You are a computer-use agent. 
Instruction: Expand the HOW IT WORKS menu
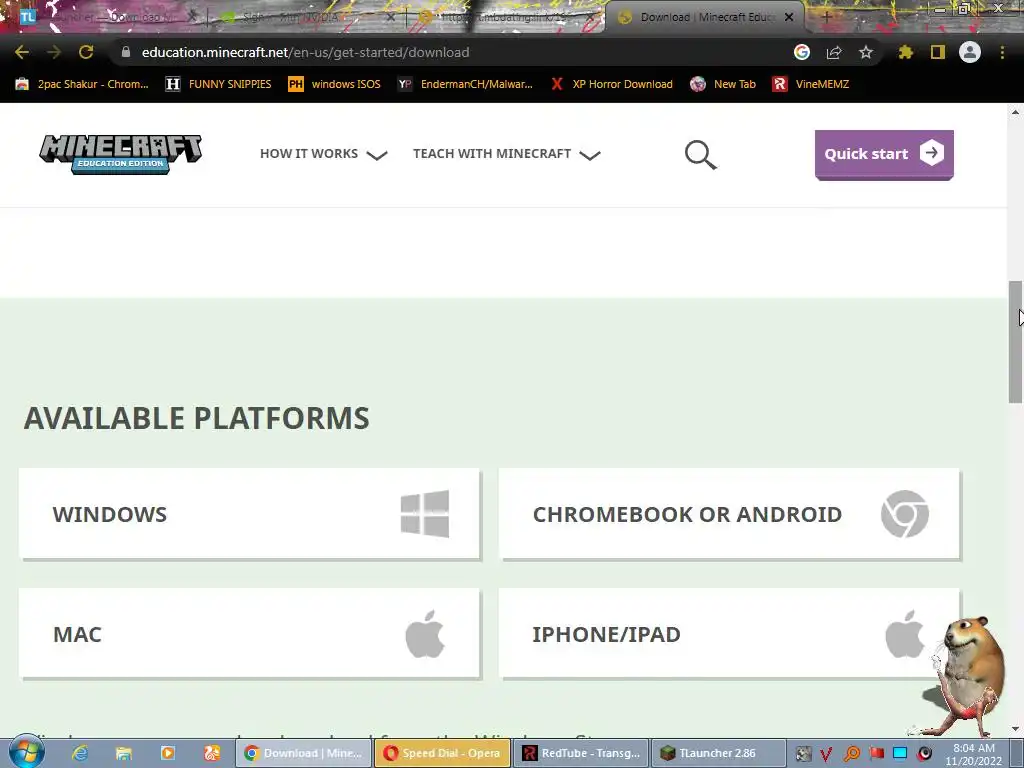323,154
